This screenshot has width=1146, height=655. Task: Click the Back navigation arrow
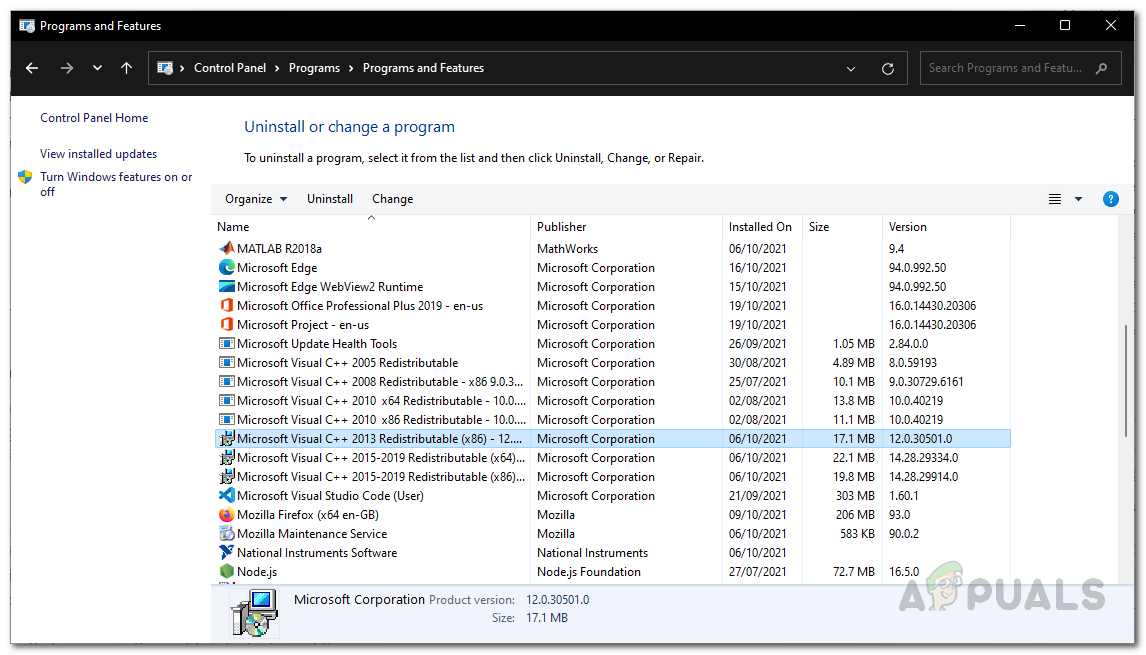click(x=32, y=68)
